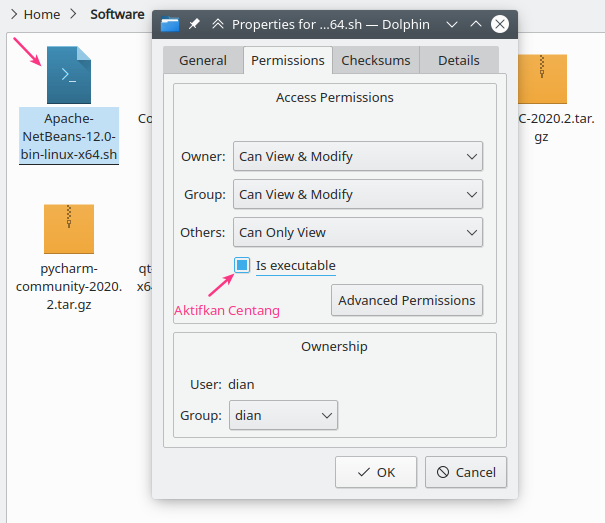Click Software in the breadcrumb path
Viewport: 605px width, 523px height.
tap(117, 15)
